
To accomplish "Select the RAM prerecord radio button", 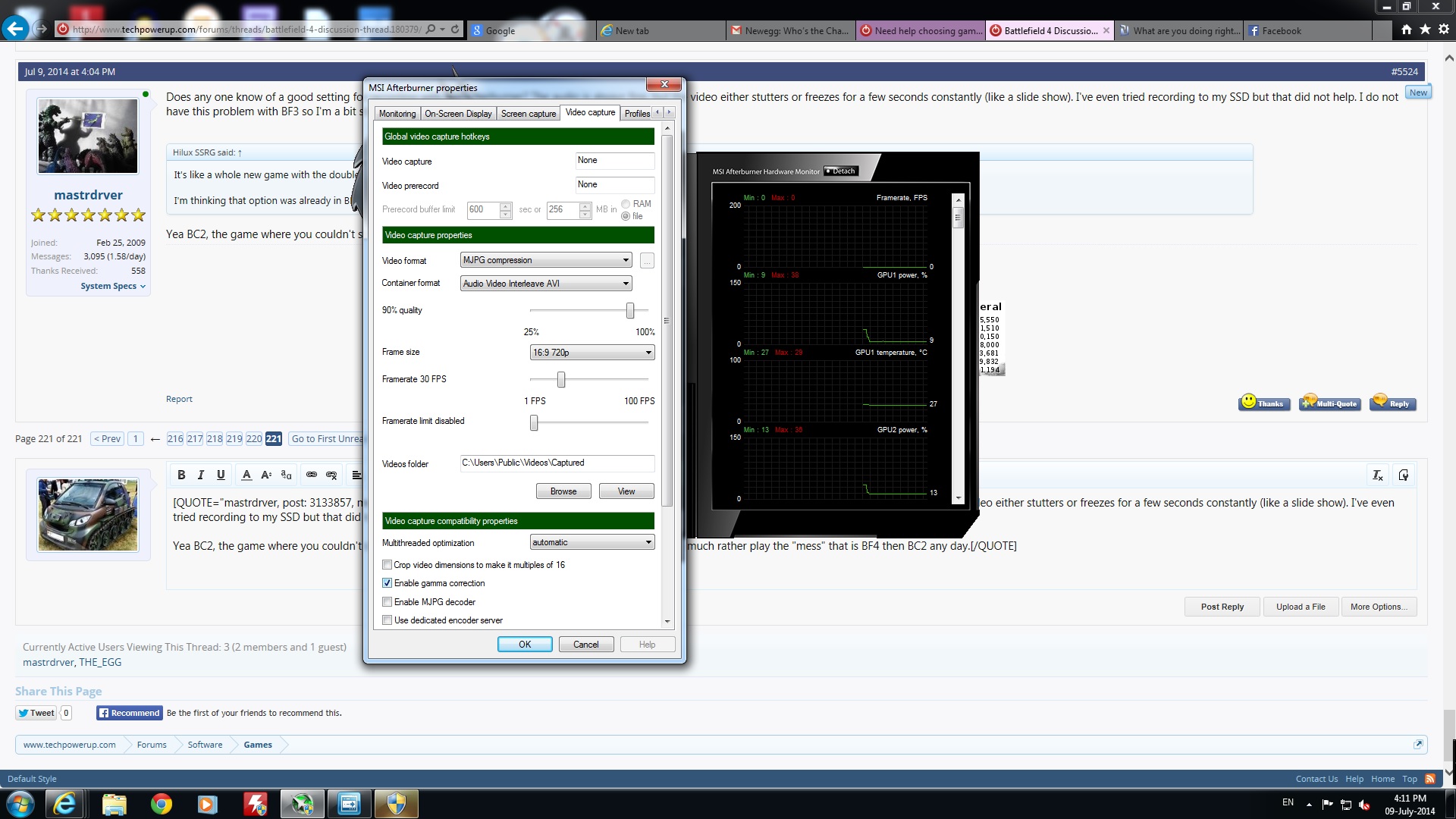I will (626, 204).
